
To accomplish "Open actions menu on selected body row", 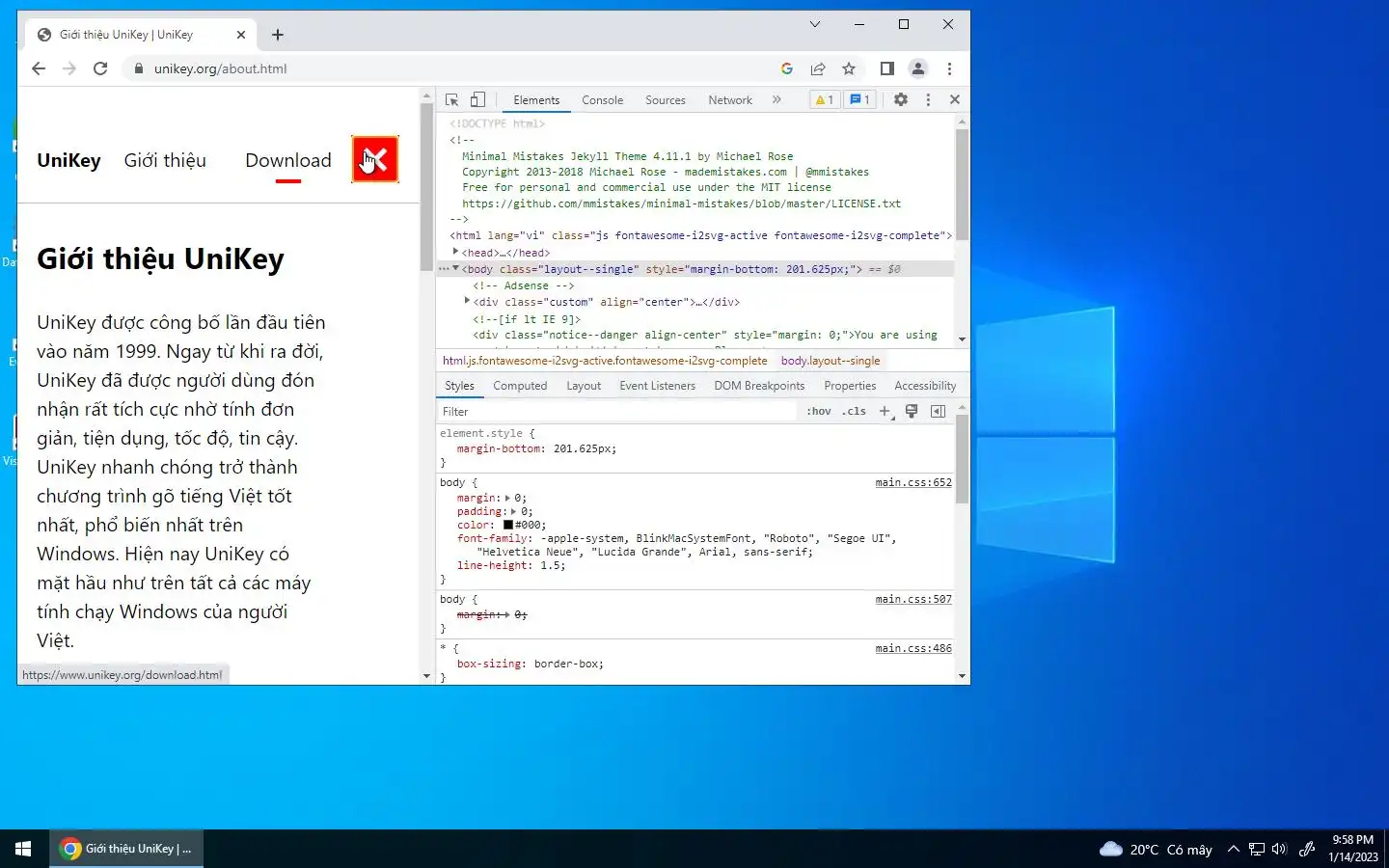I will point(444,269).
